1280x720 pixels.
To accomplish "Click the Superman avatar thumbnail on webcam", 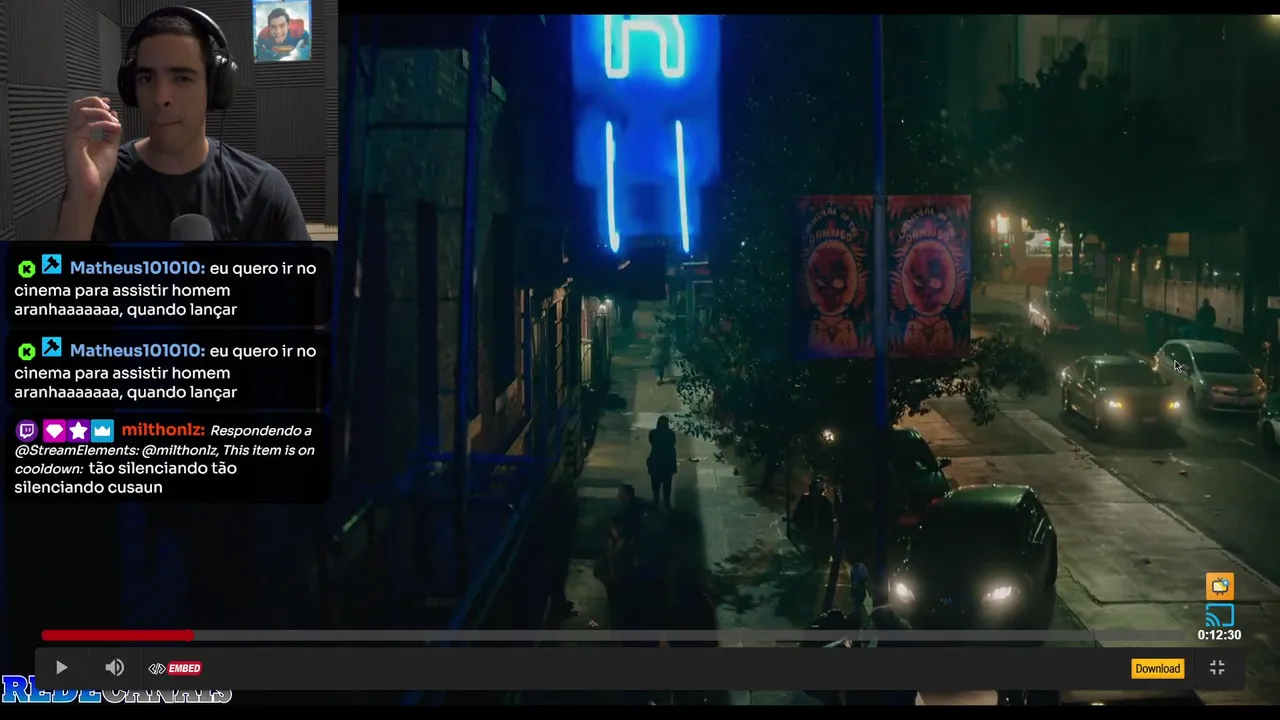I will 282,31.
